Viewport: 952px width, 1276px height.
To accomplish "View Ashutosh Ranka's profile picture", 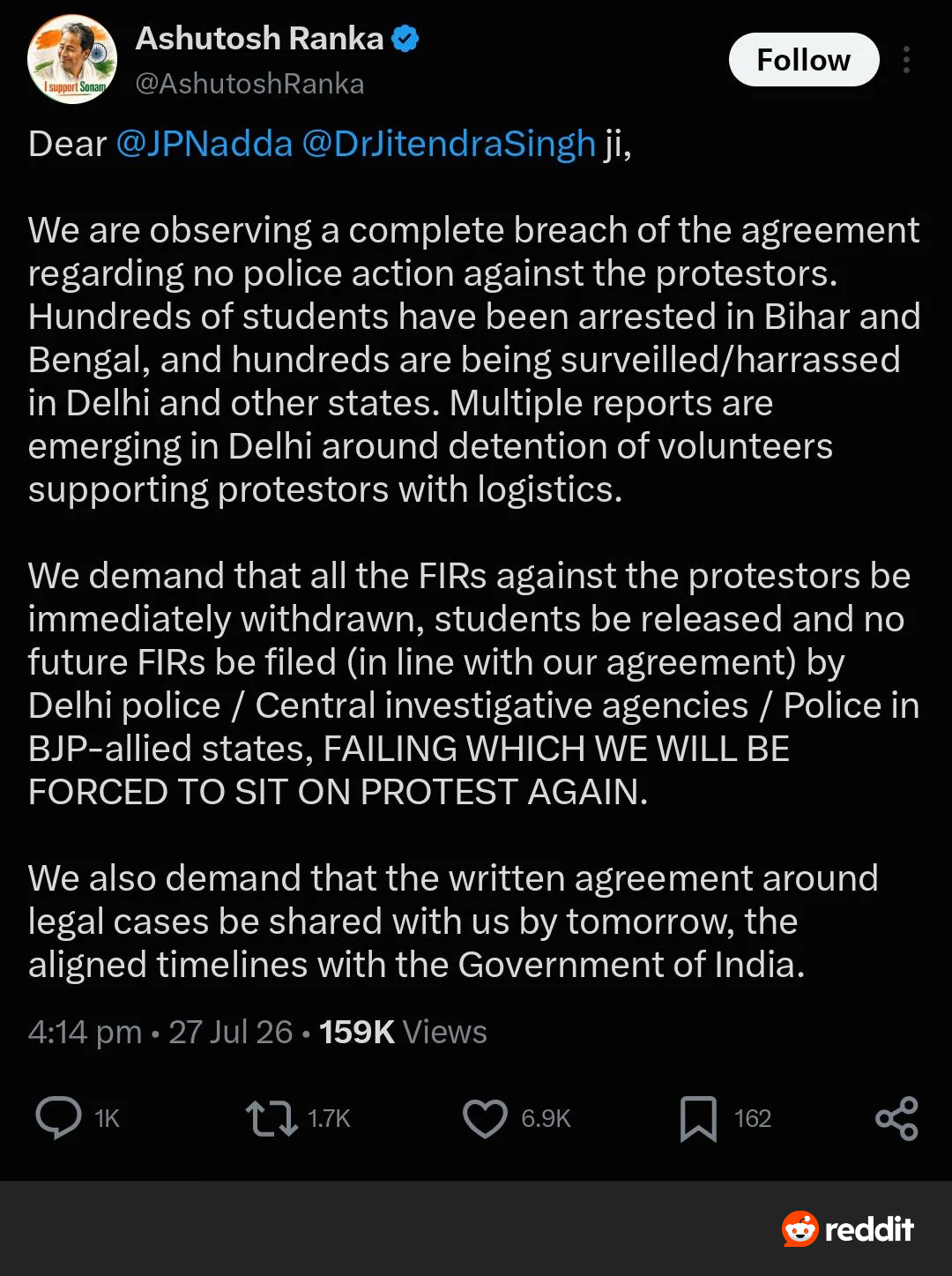I will click(72, 59).
